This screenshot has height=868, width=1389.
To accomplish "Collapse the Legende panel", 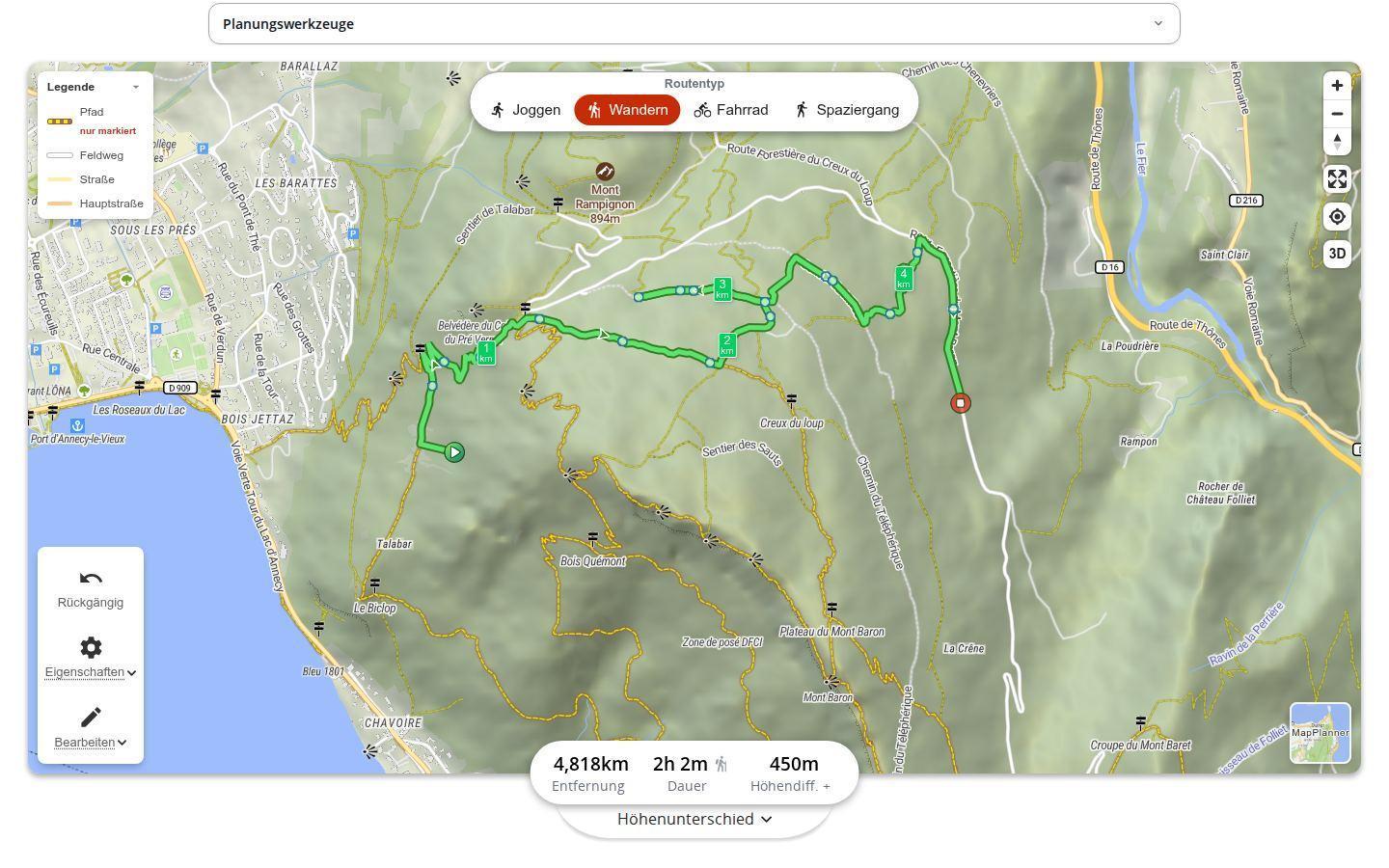I will pos(136,87).
